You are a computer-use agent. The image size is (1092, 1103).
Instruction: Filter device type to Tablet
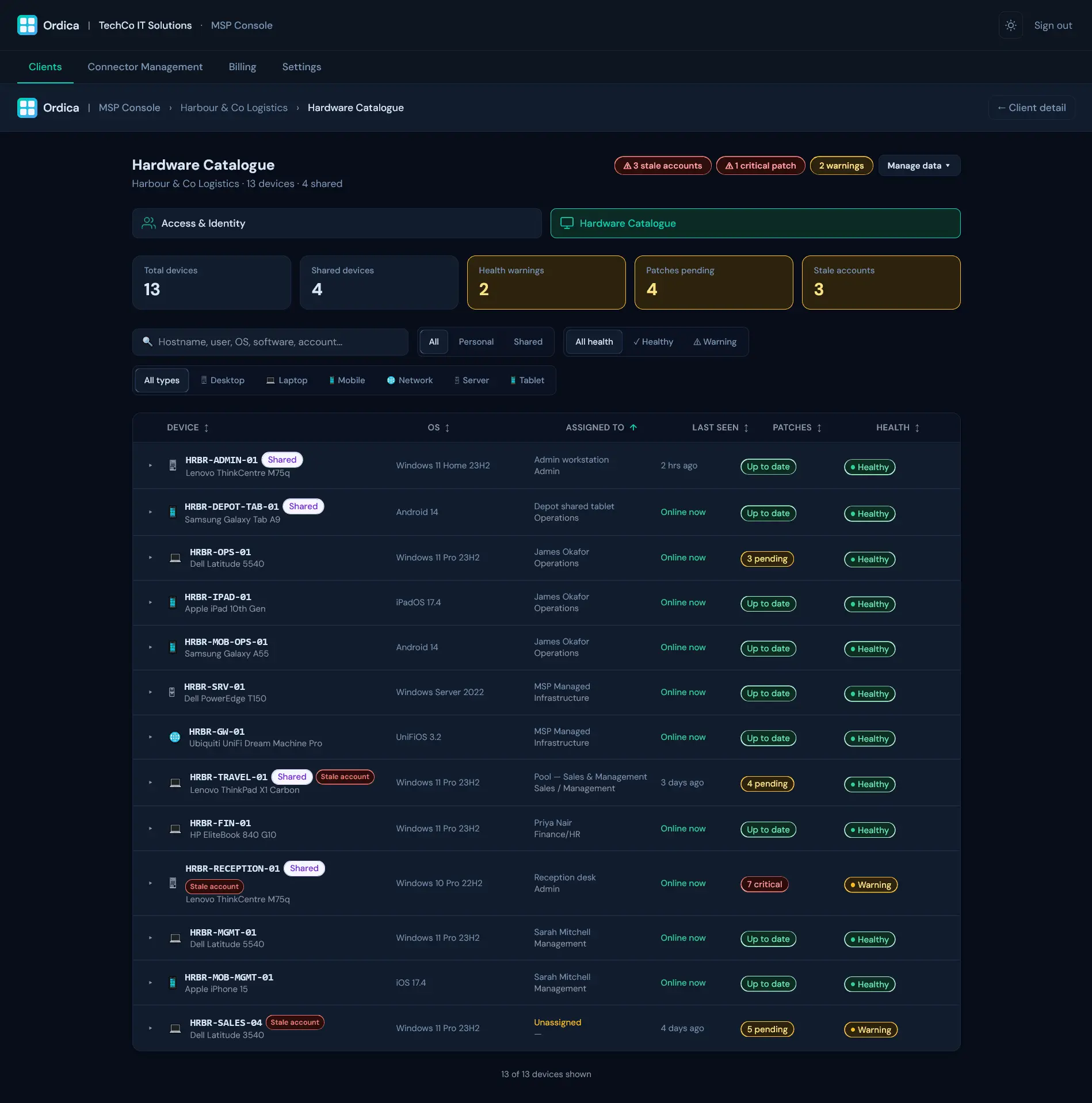[527, 380]
